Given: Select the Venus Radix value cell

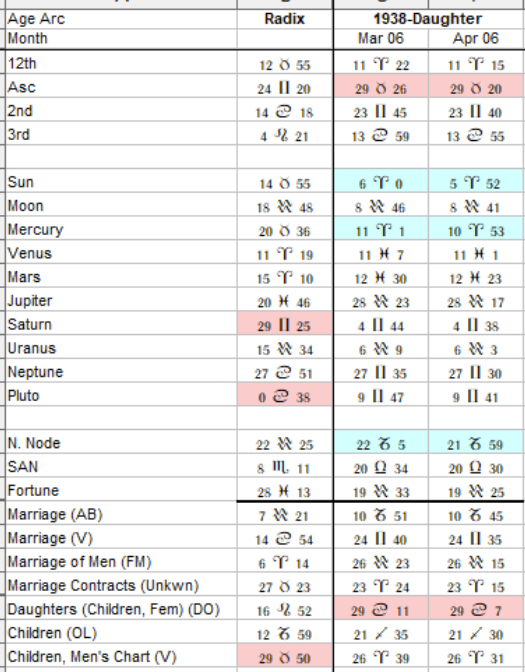Looking at the screenshot, I should (285, 253).
